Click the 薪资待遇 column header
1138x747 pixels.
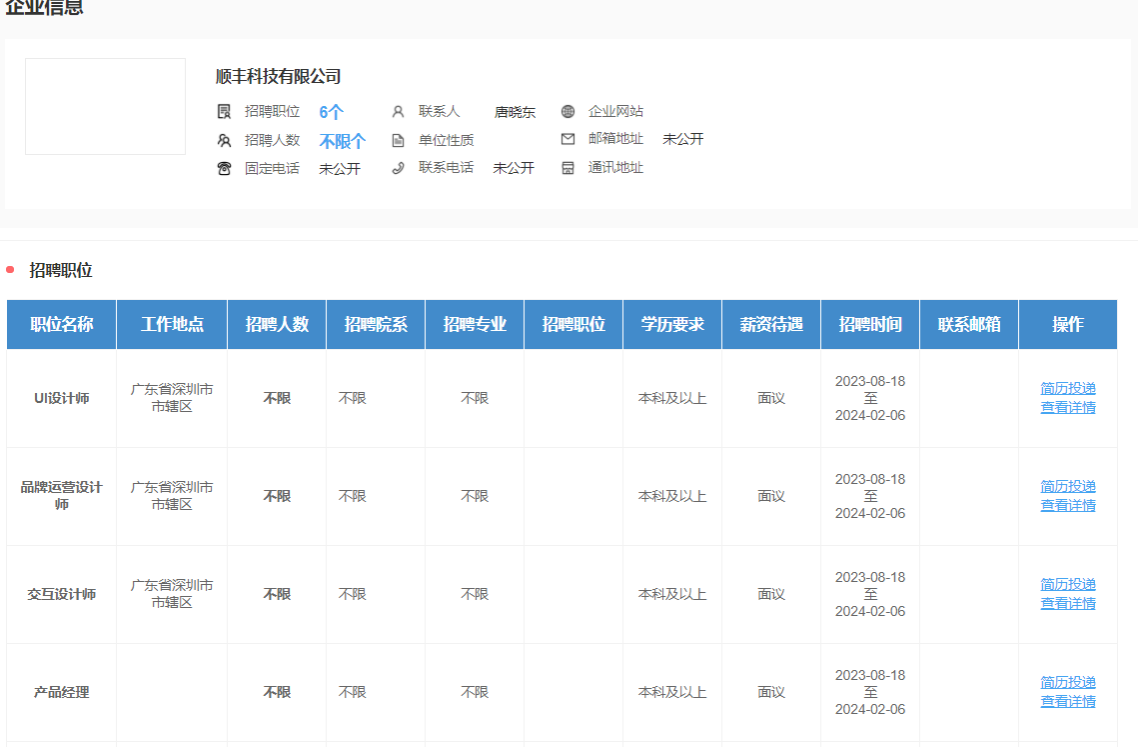pos(771,324)
